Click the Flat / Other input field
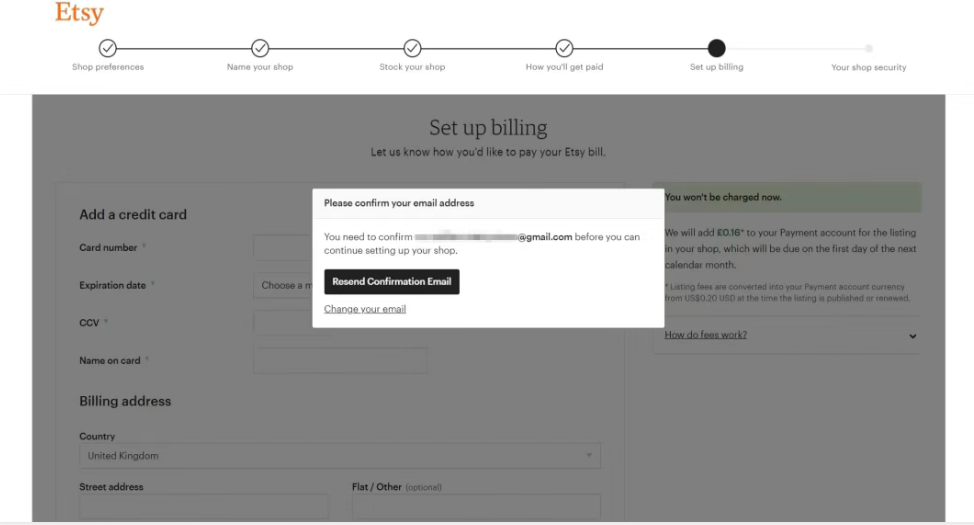The width and height of the screenshot is (974, 525). (476, 506)
